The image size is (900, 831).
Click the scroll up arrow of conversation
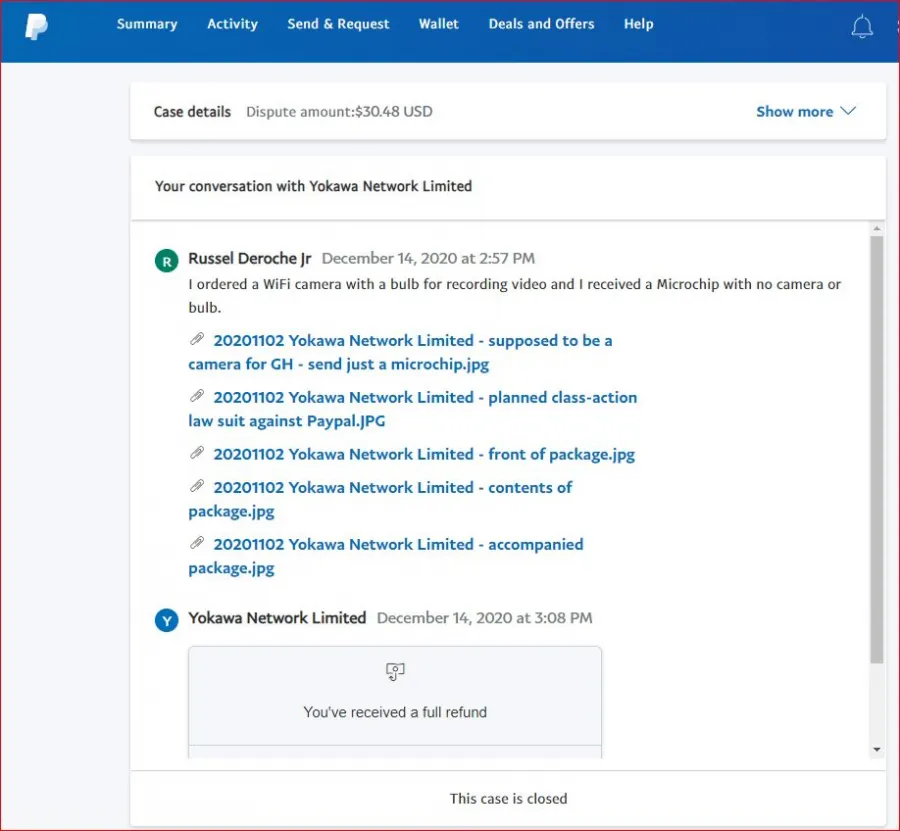pyautogui.click(x=876, y=228)
